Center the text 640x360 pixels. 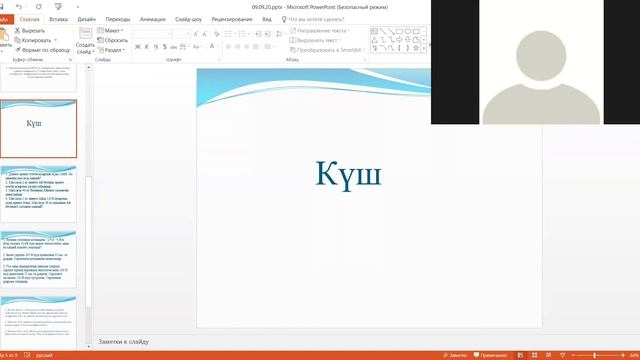click(238, 47)
